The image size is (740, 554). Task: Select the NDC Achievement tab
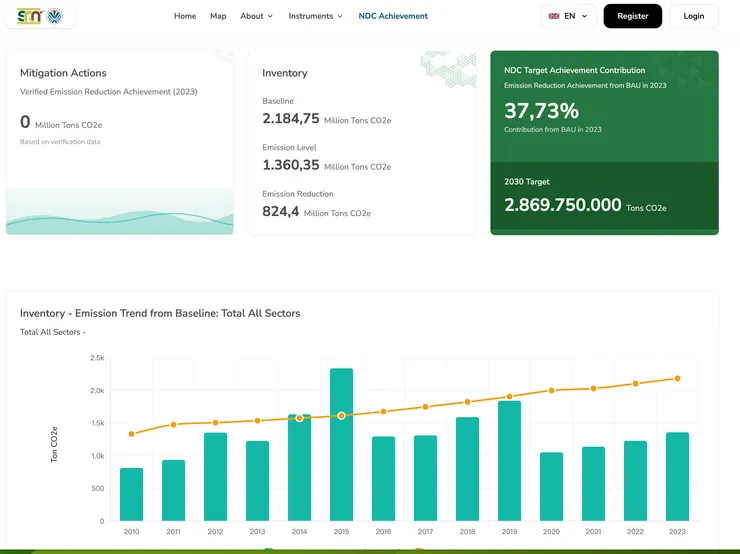(393, 16)
